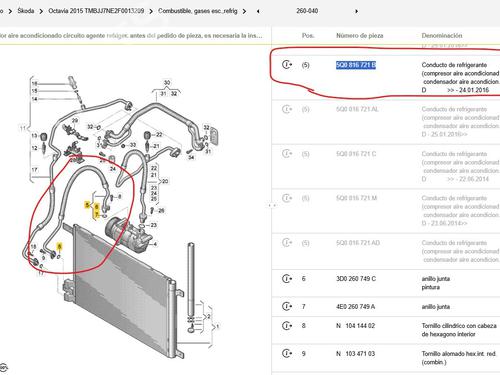
Task: Click highlighted position 7 in diagram
Action: pyautogui.click(x=97, y=214)
